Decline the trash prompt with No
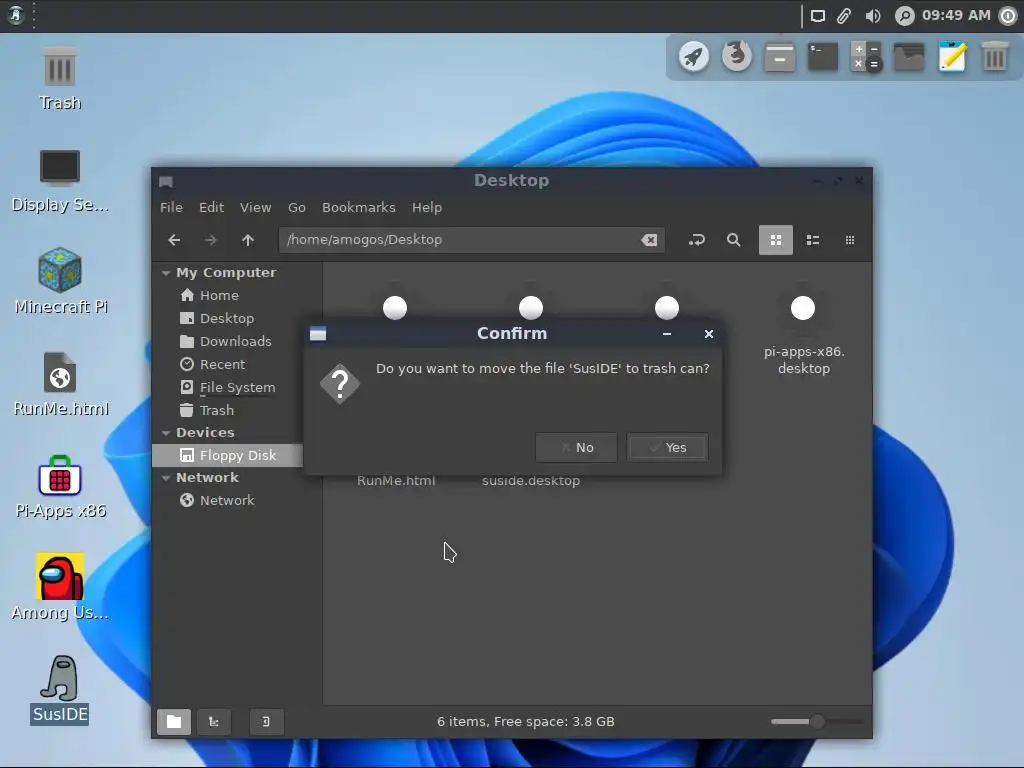The height and width of the screenshot is (768, 1024). click(x=576, y=447)
